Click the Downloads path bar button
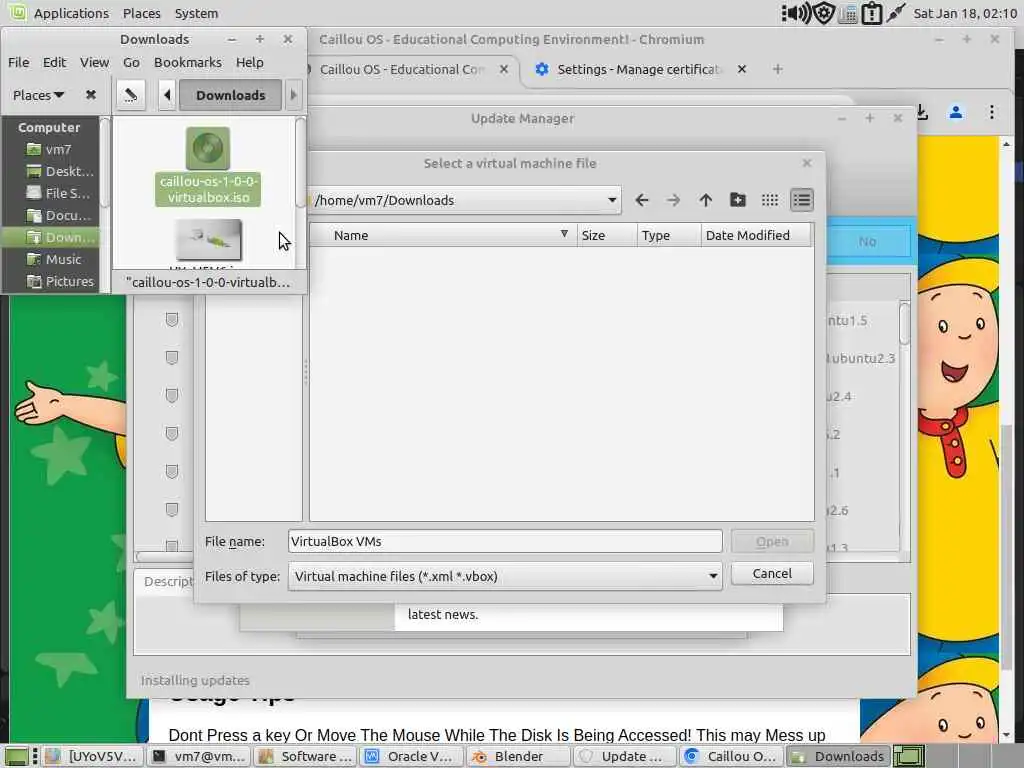Image resolution: width=1024 pixels, height=768 pixels. coord(231,95)
